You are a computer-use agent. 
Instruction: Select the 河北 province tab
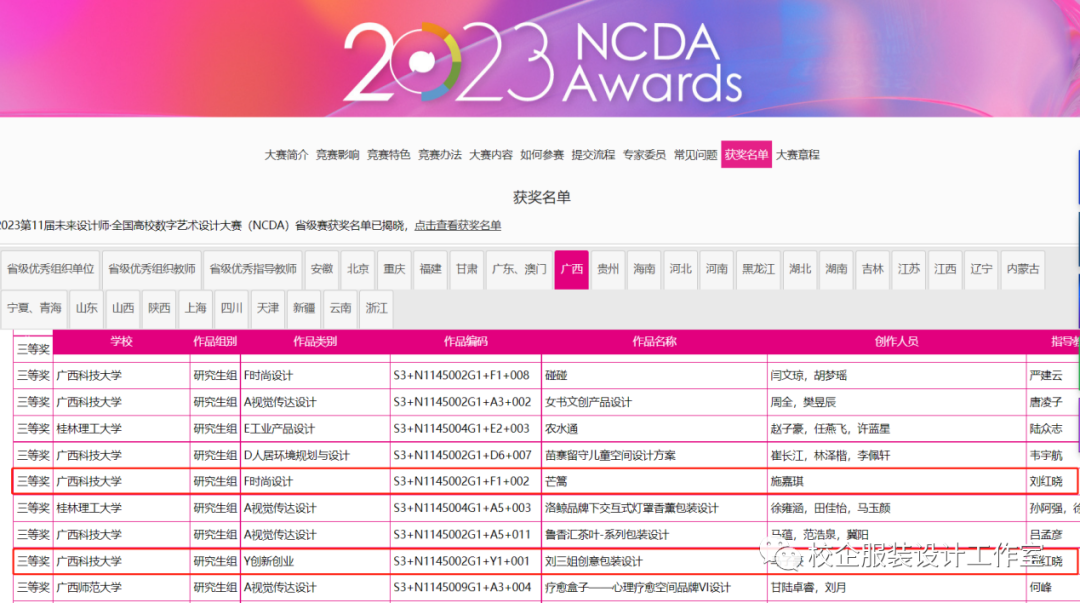tap(680, 269)
